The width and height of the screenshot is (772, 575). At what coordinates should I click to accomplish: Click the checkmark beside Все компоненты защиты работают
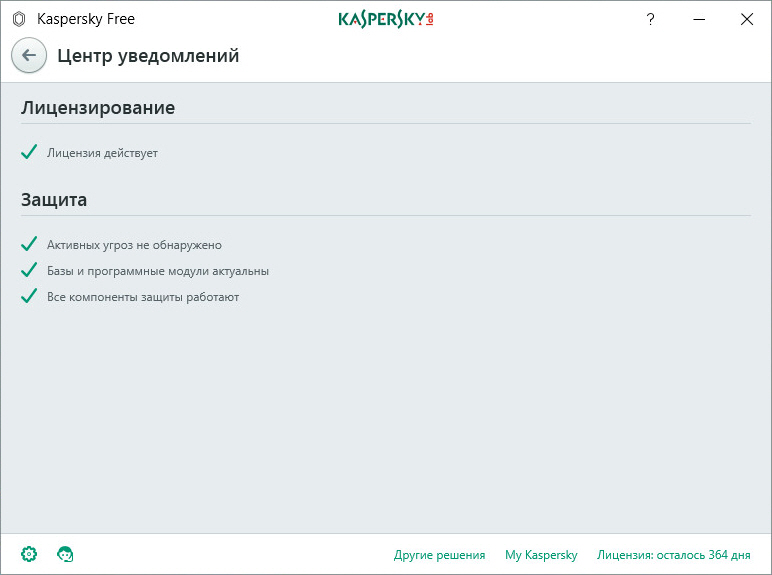(x=29, y=296)
